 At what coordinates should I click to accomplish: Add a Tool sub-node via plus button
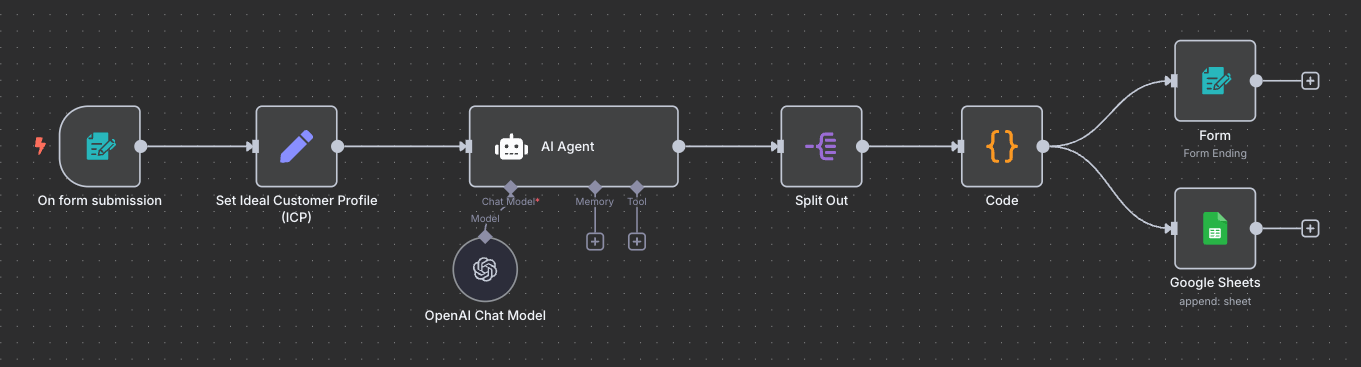pyautogui.click(x=637, y=241)
